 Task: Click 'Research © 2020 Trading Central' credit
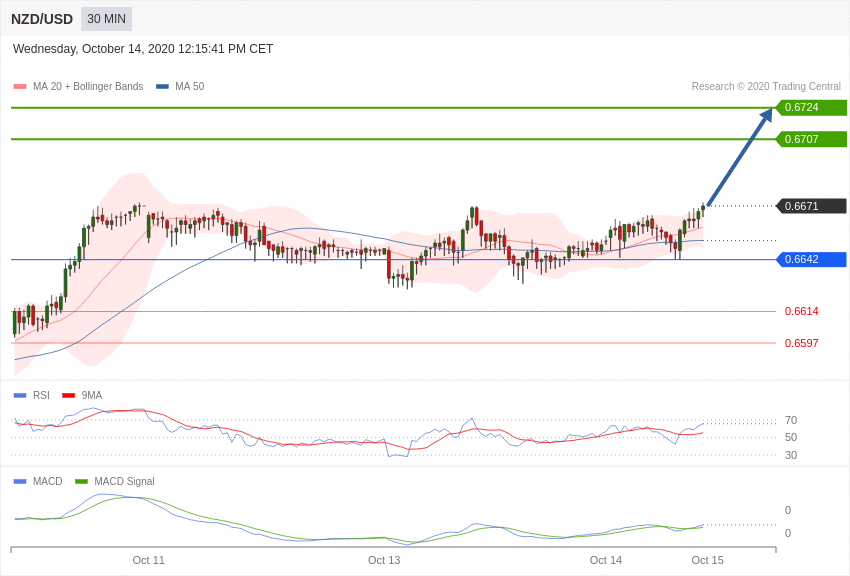tap(766, 86)
